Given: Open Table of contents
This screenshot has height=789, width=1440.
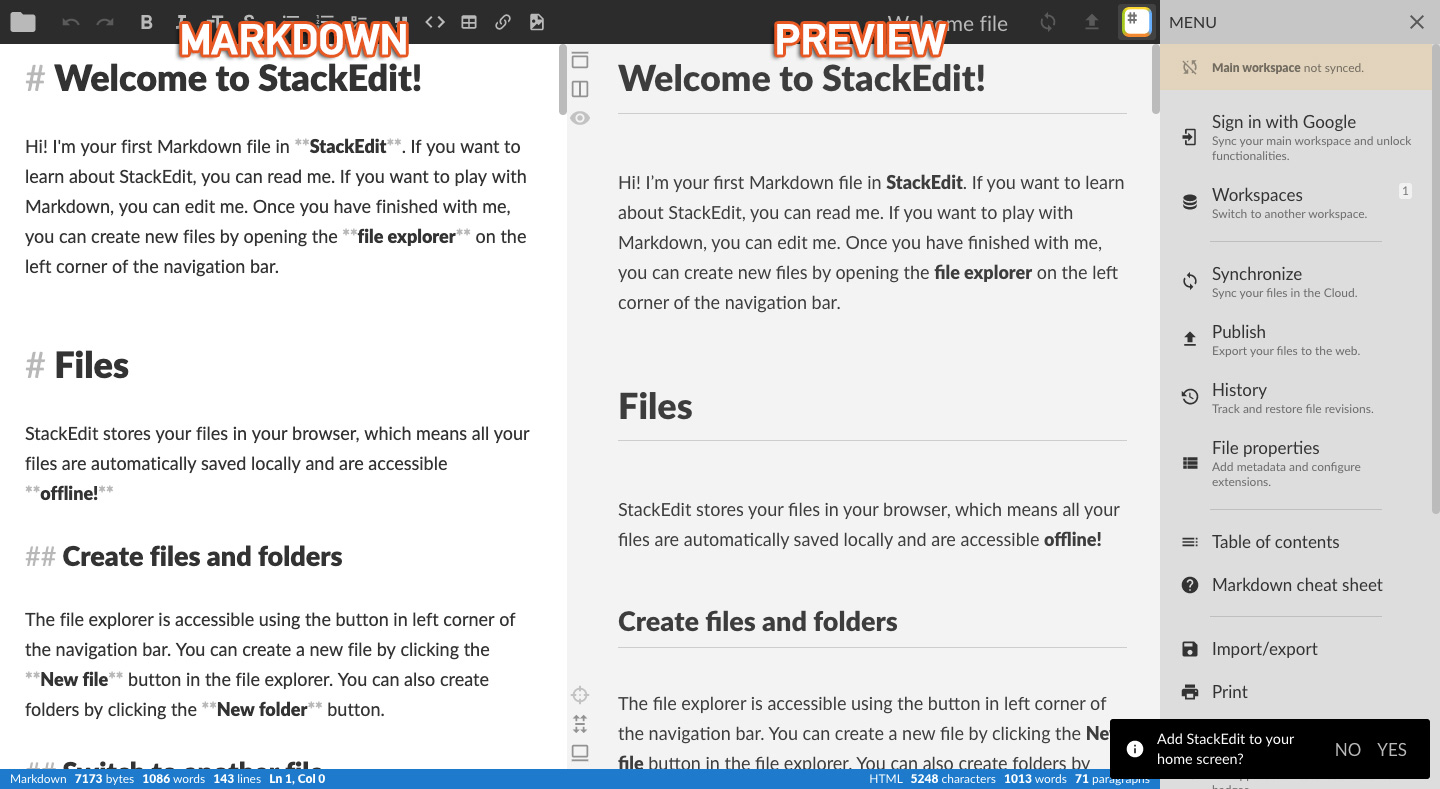Looking at the screenshot, I should pyautogui.click(x=1296, y=542).
